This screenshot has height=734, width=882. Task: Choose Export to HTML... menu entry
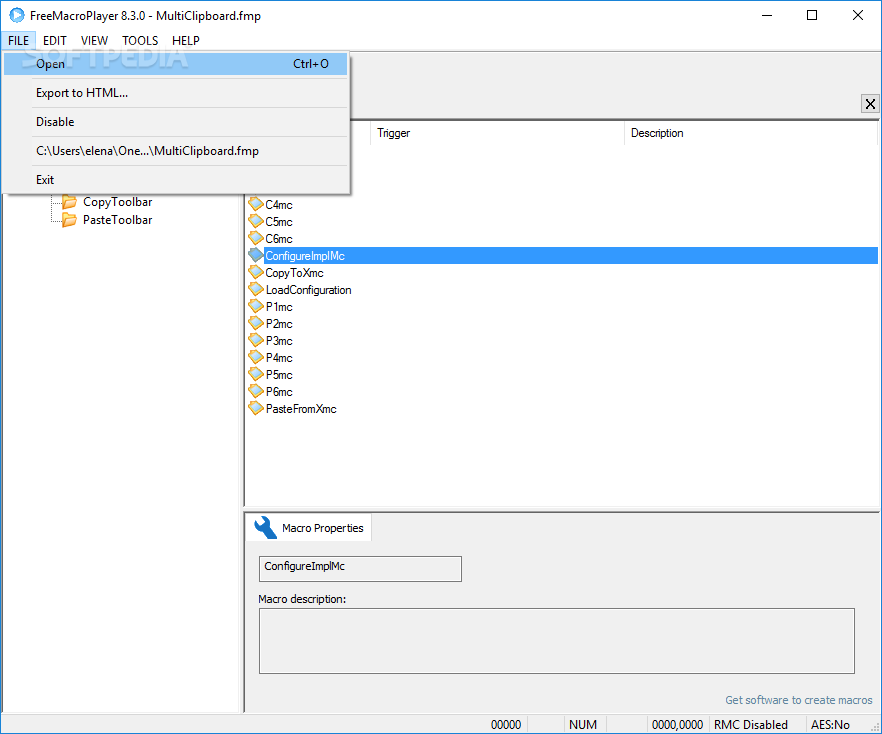[x=176, y=93]
